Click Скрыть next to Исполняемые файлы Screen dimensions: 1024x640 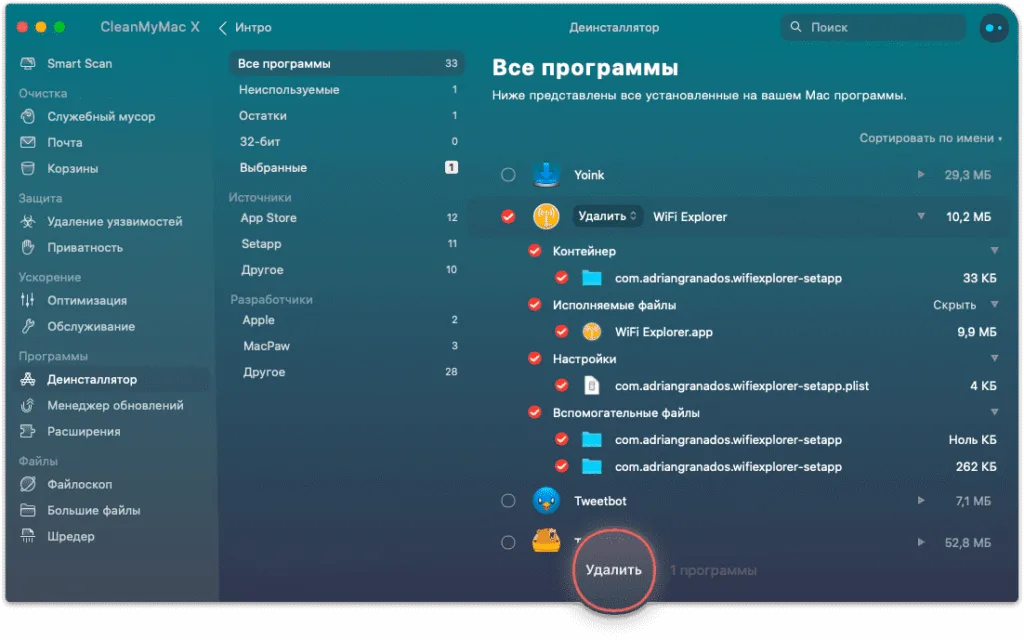[954, 305]
